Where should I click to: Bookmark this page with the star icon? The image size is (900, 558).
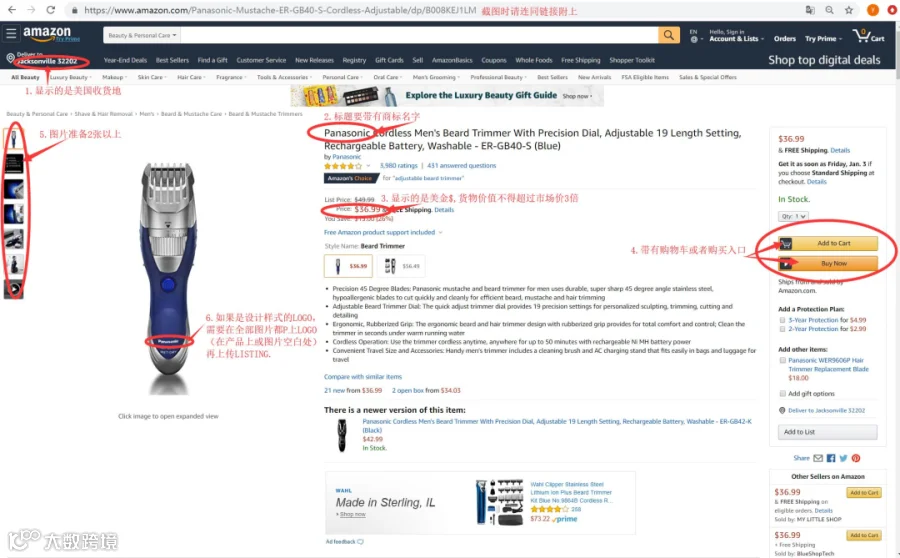849,10
